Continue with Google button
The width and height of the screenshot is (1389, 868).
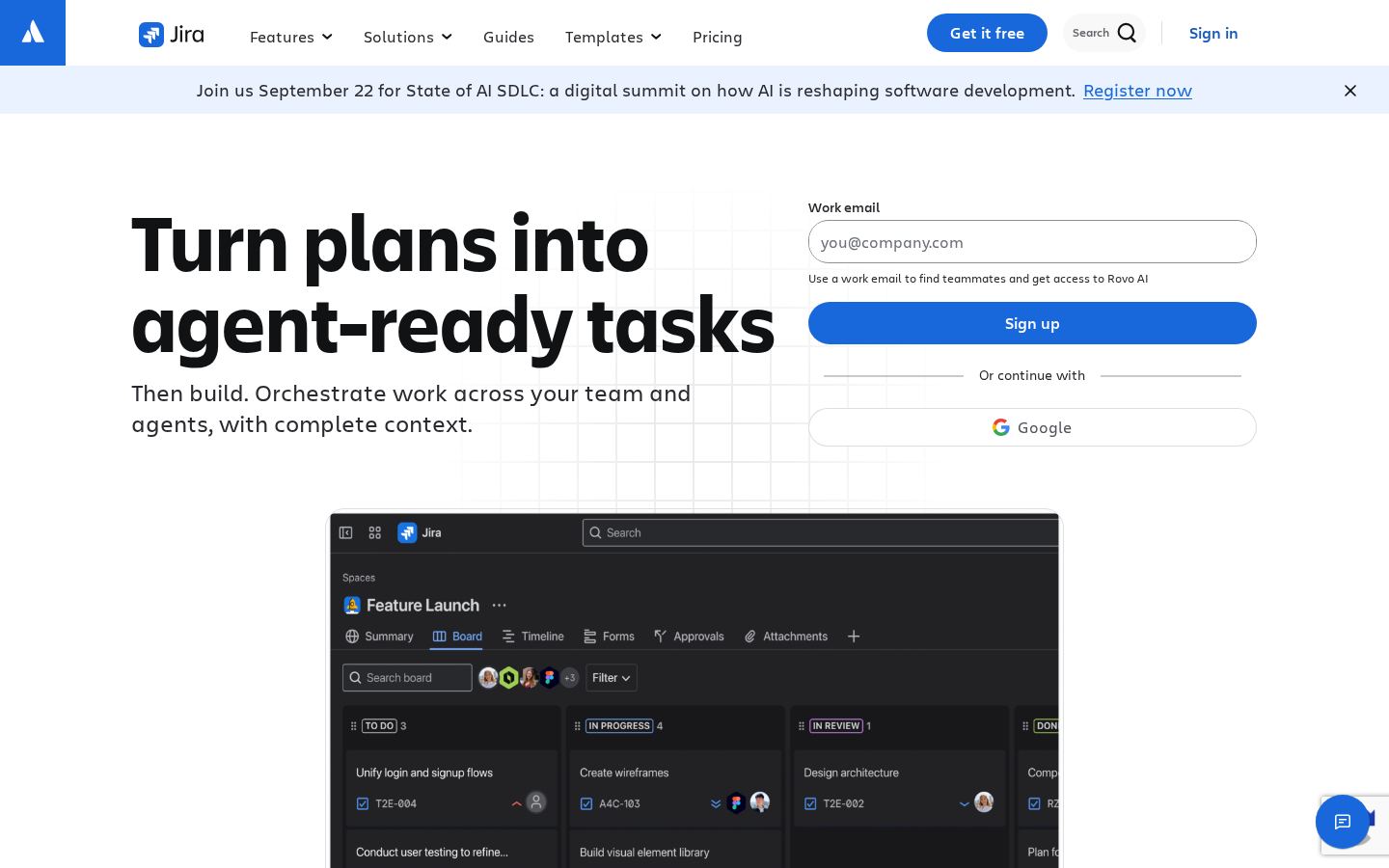point(1032,427)
